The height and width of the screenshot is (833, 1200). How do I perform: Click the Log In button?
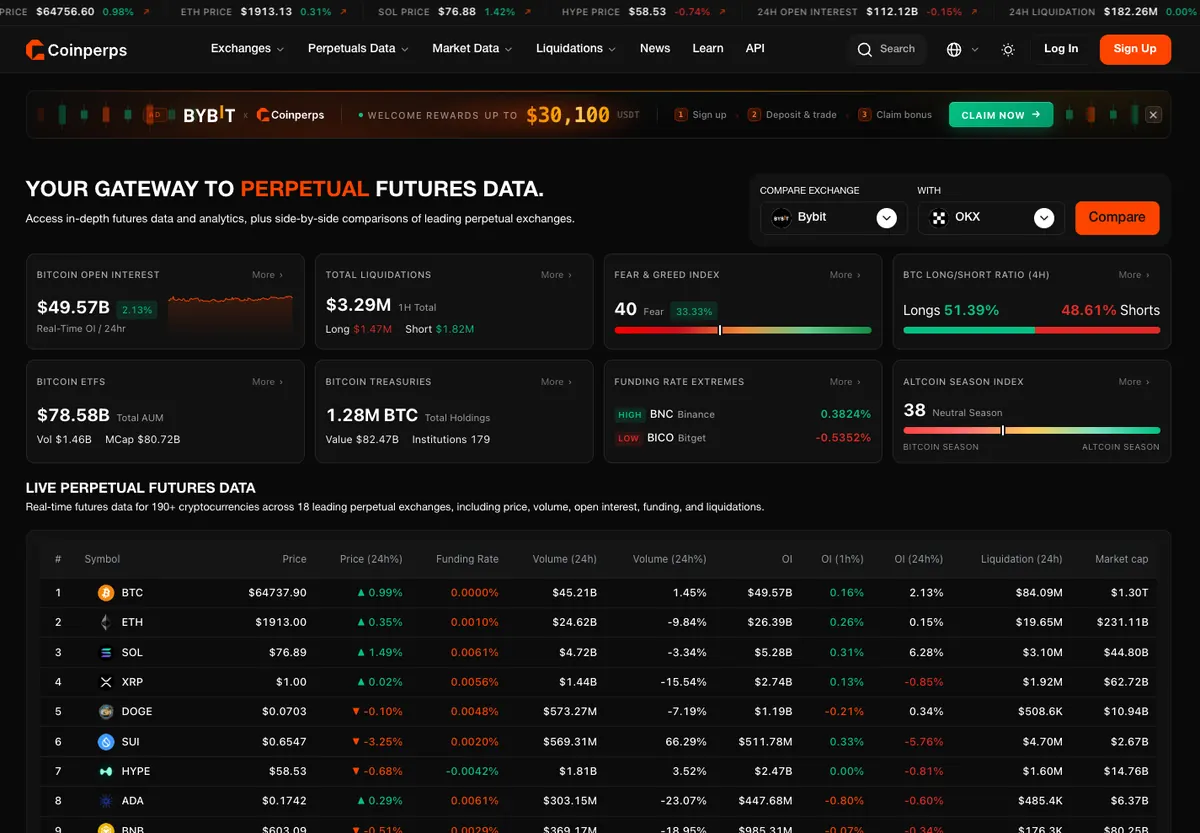1061,49
